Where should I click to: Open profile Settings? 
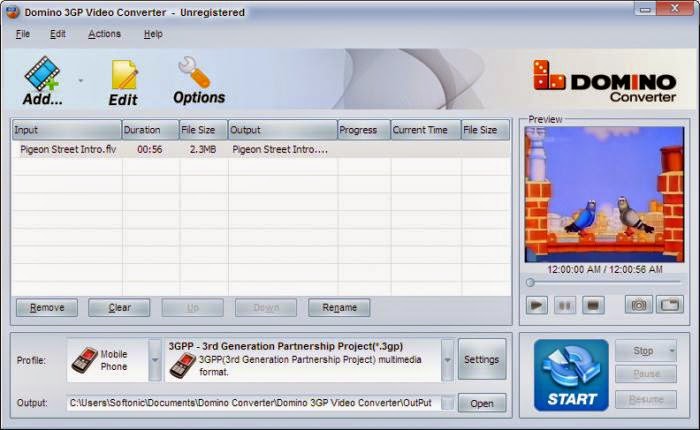click(x=482, y=359)
